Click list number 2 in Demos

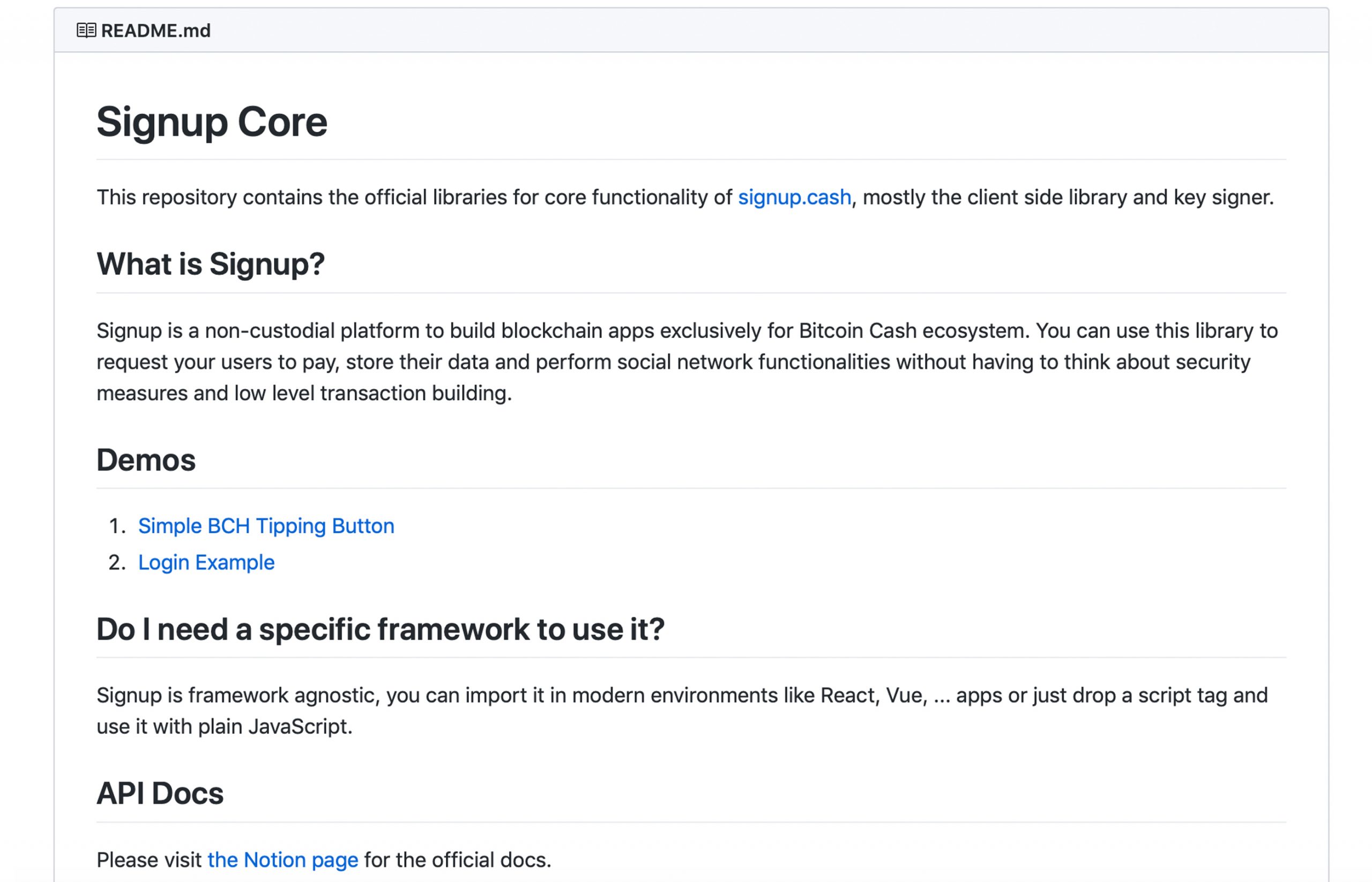[x=116, y=563]
